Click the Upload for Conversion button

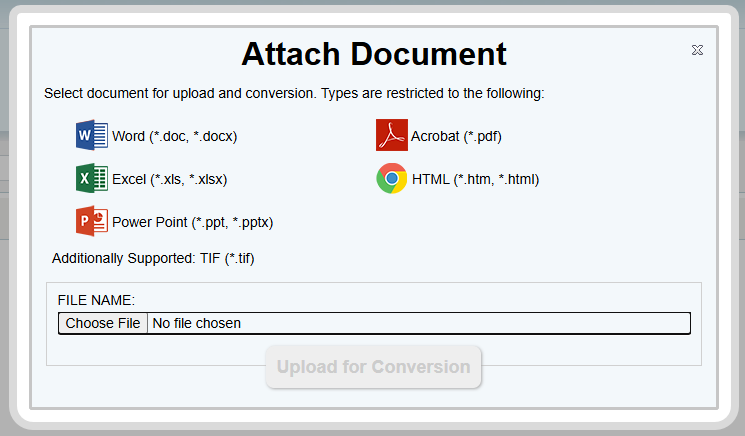click(x=373, y=367)
